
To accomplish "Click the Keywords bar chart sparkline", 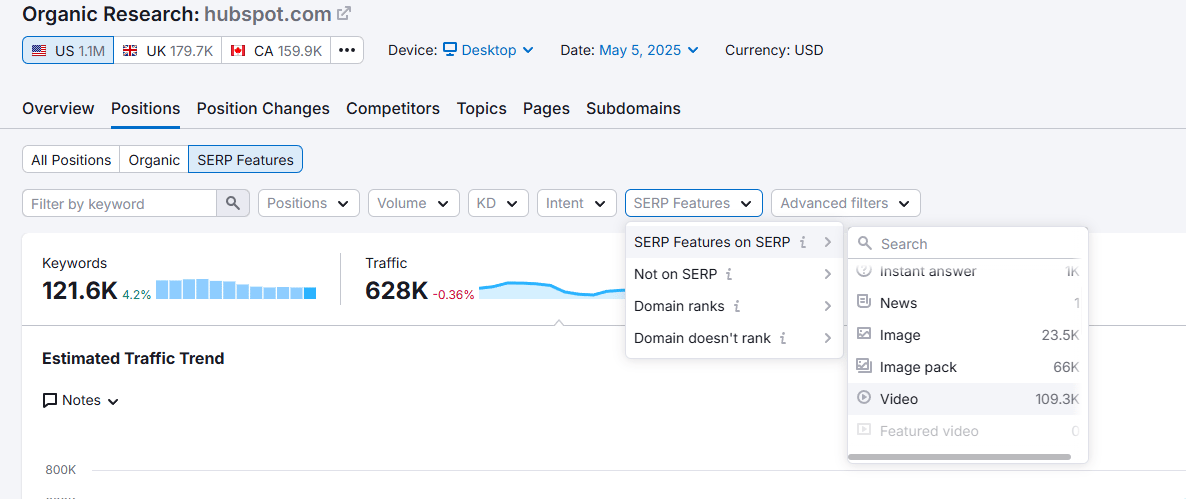I will tap(236, 290).
